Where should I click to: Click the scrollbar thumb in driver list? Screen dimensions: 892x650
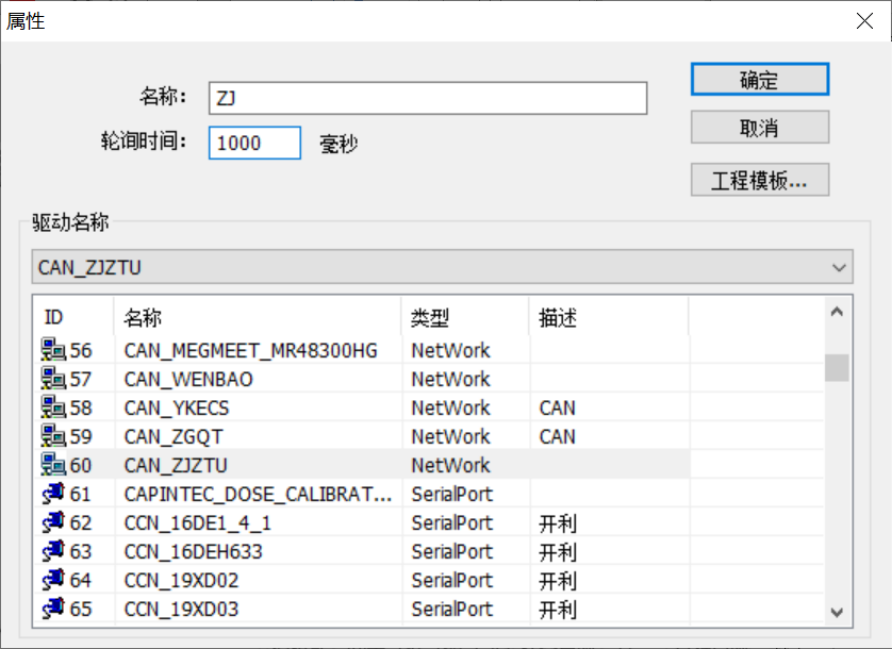pos(836,367)
